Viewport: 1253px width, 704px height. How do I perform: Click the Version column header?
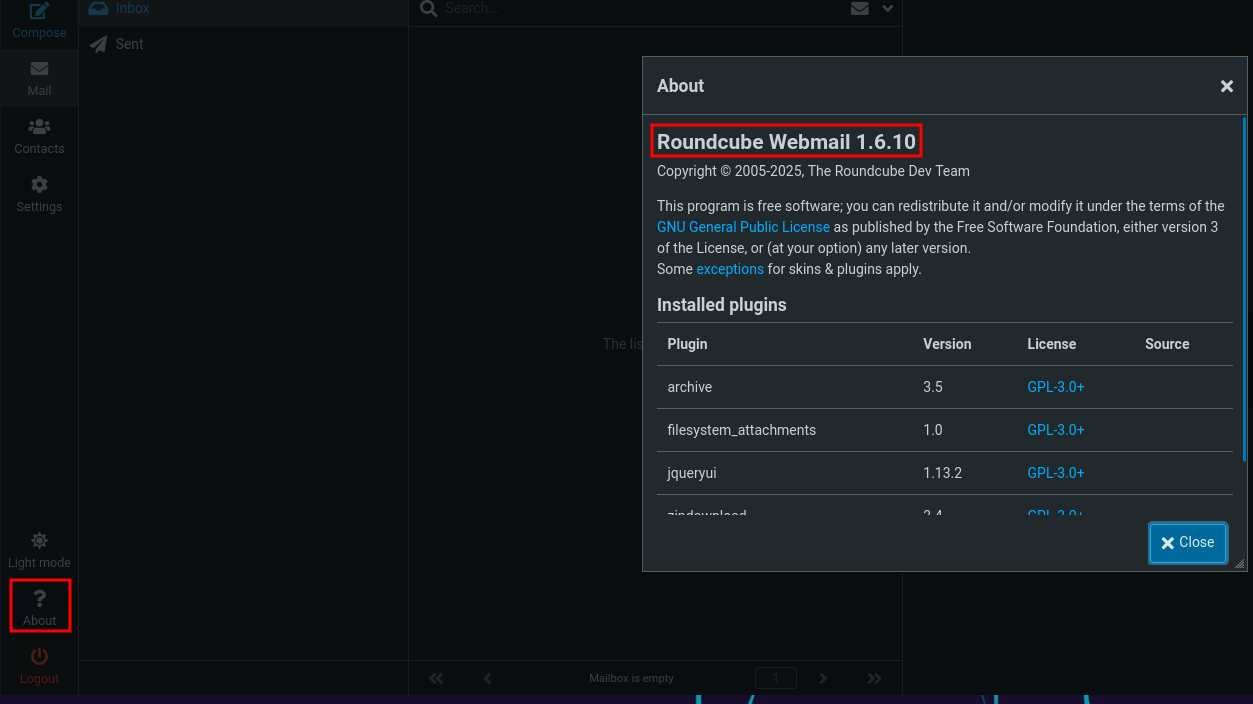pos(947,344)
